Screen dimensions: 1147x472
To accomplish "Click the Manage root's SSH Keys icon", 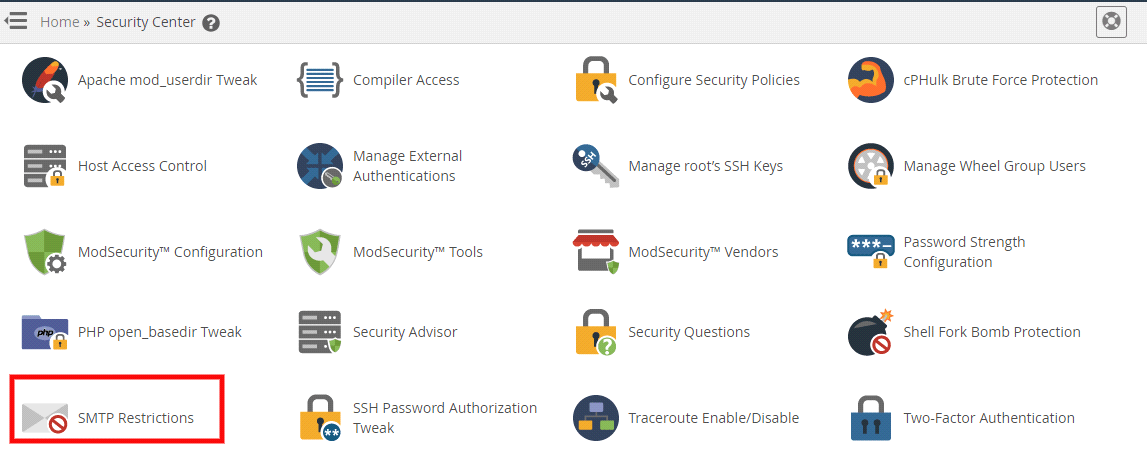I will (595, 166).
